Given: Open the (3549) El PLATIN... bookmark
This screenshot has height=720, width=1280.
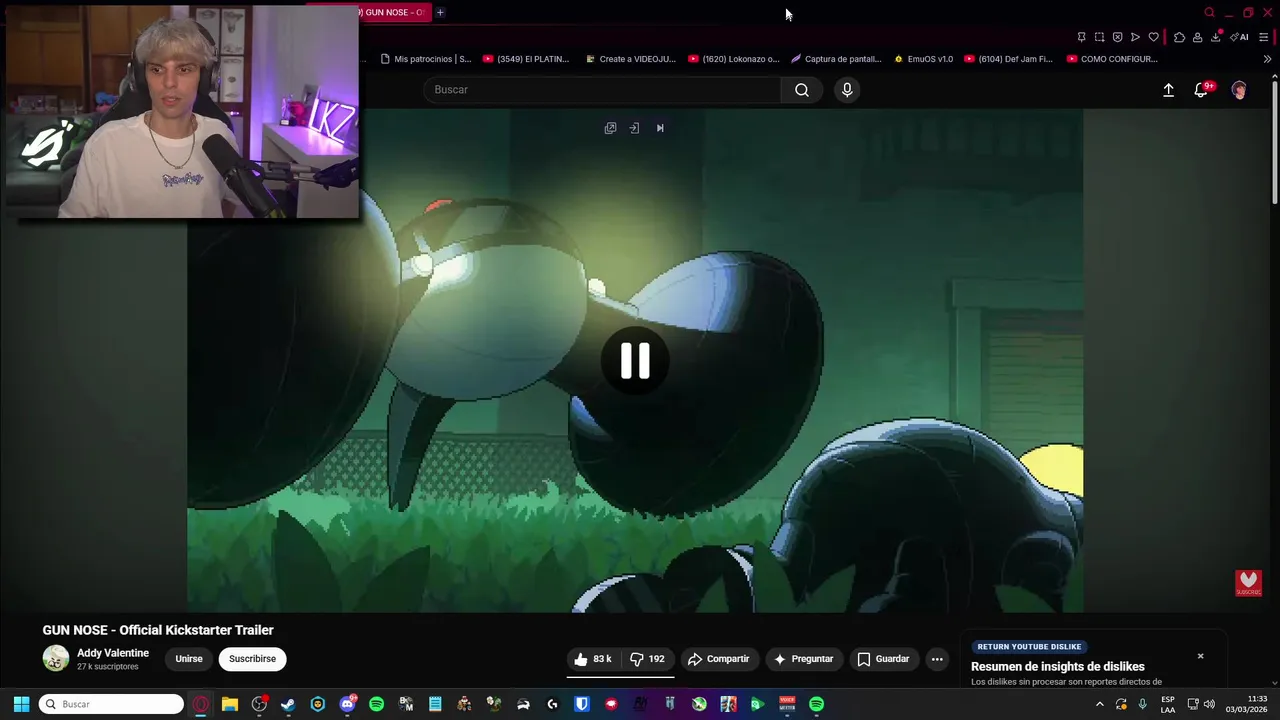Looking at the screenshot, I should point(526,59).
